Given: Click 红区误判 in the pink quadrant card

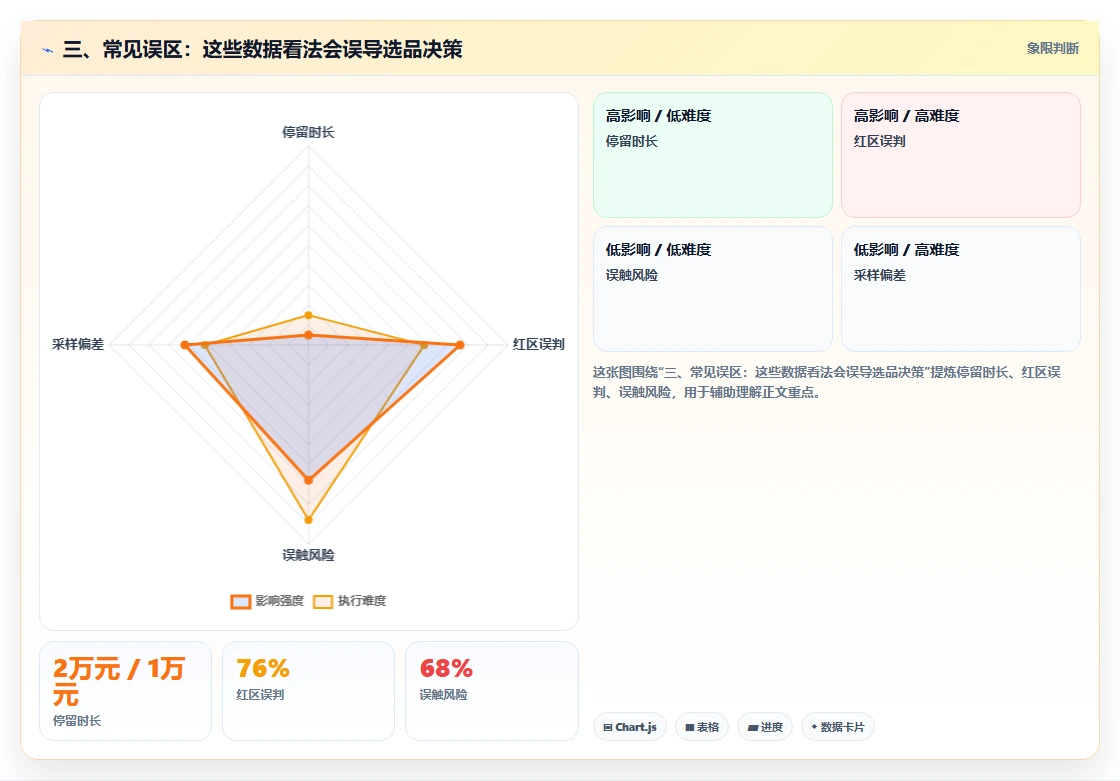Looking at the screenshot, I should (x=879, y=141).
